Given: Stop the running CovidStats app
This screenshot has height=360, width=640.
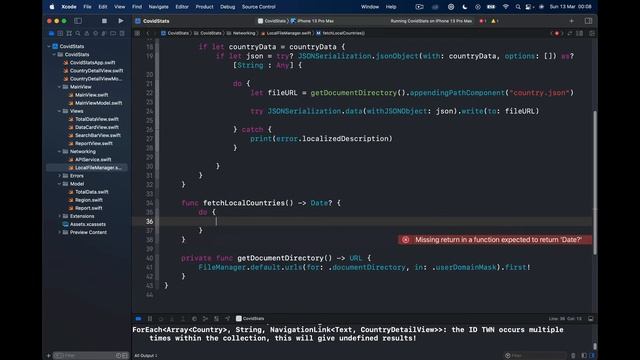Looking at the screenshot, I should 104,21.
